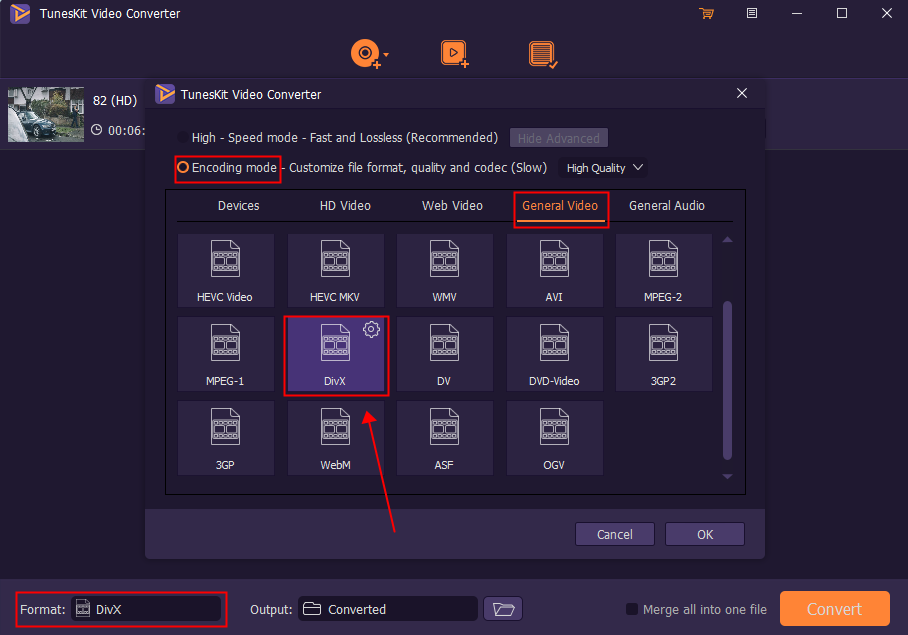Start conversion with Convert button
Viewport: 908px width, 635px height.
[834, 608]
